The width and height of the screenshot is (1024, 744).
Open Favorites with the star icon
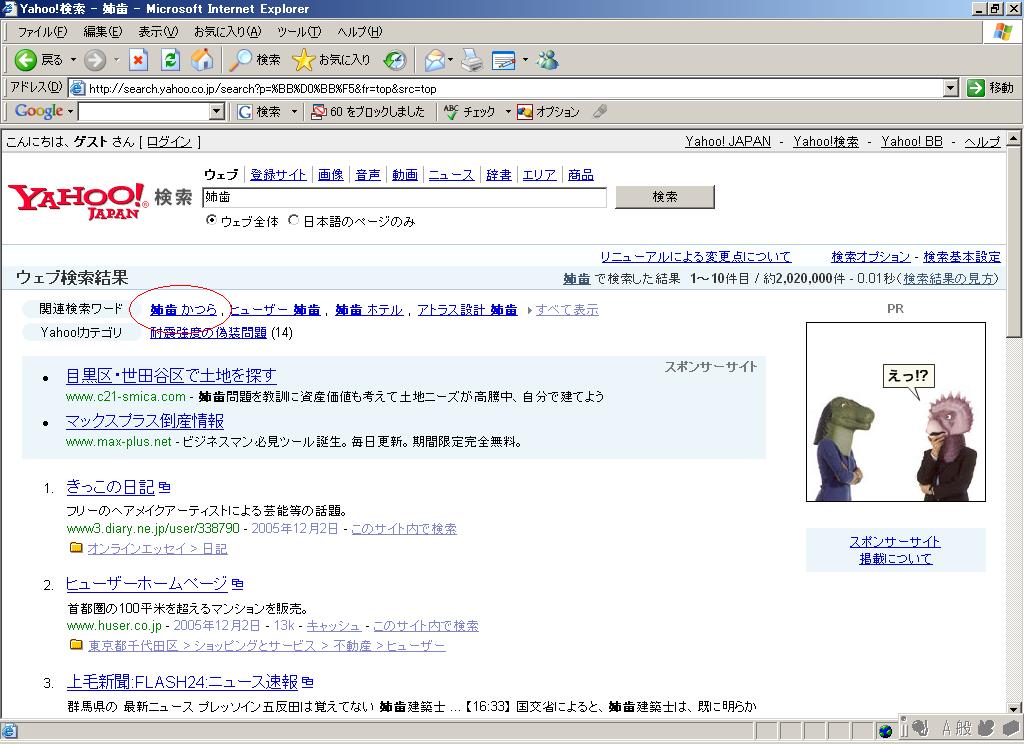[x=303, y=60]
